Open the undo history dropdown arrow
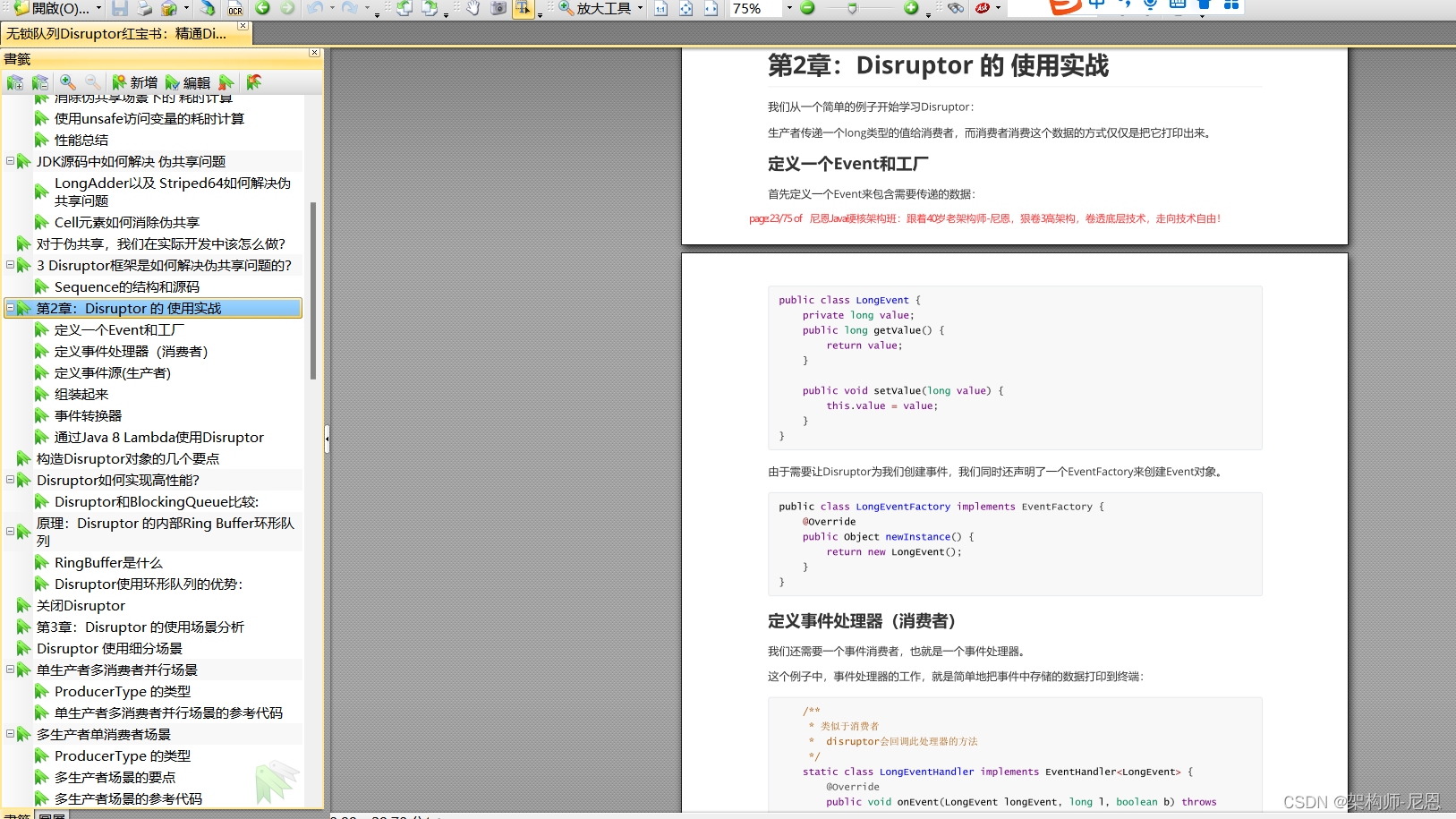Screen dimensions: 1456x819 coord(331,8)
